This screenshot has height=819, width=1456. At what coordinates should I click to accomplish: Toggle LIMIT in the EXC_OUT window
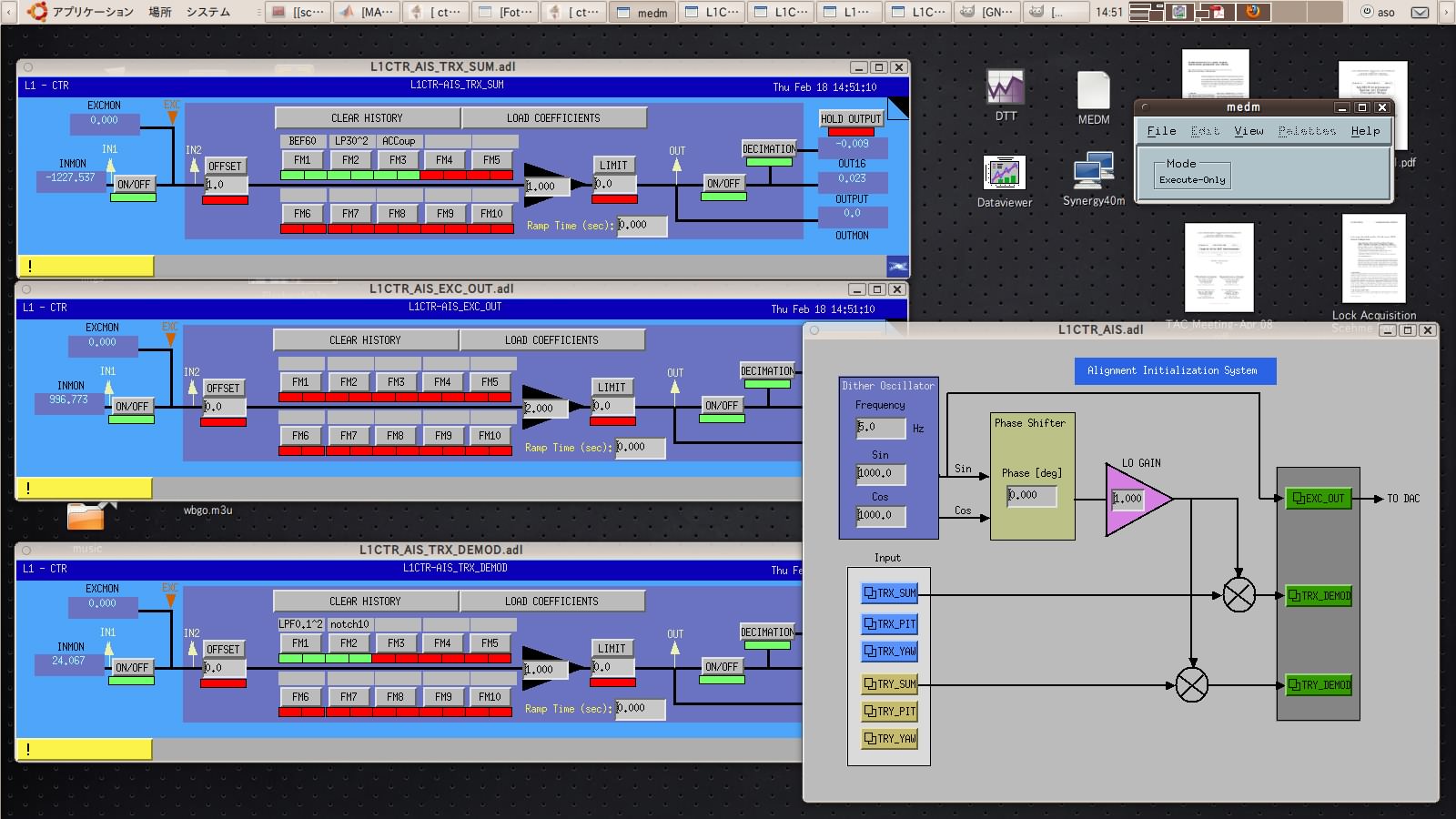pyautogui.click(x=612, y=387)
